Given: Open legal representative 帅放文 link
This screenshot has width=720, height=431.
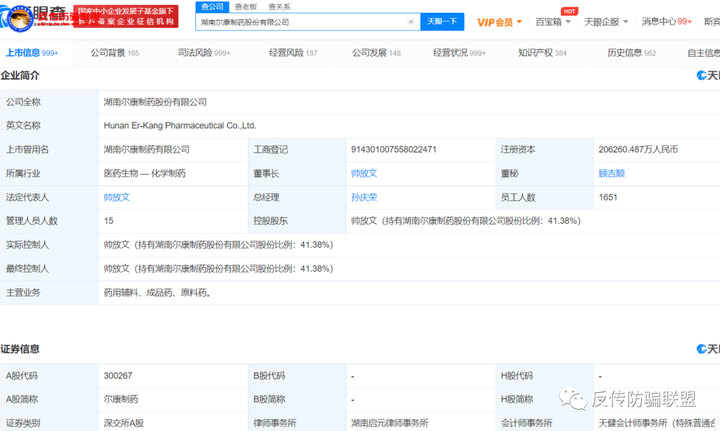Looking at the screenshot, I should click(117, 197).
